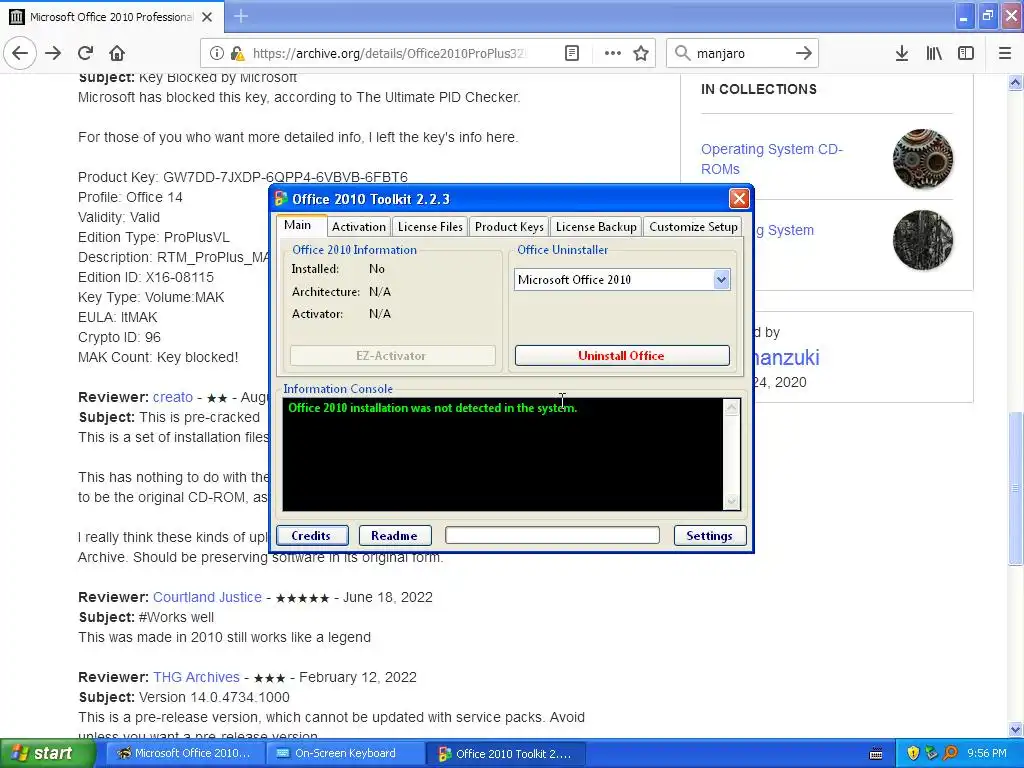This screenshot has height=768, width=1024.
Task: Open the browser library icon
Action: [x=934, y=54]
